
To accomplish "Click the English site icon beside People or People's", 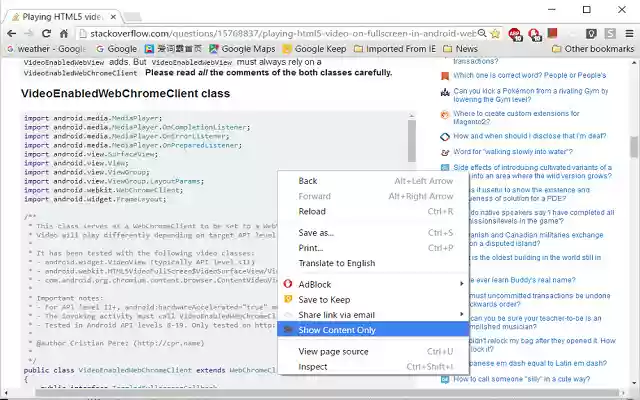I will [445, 76].
